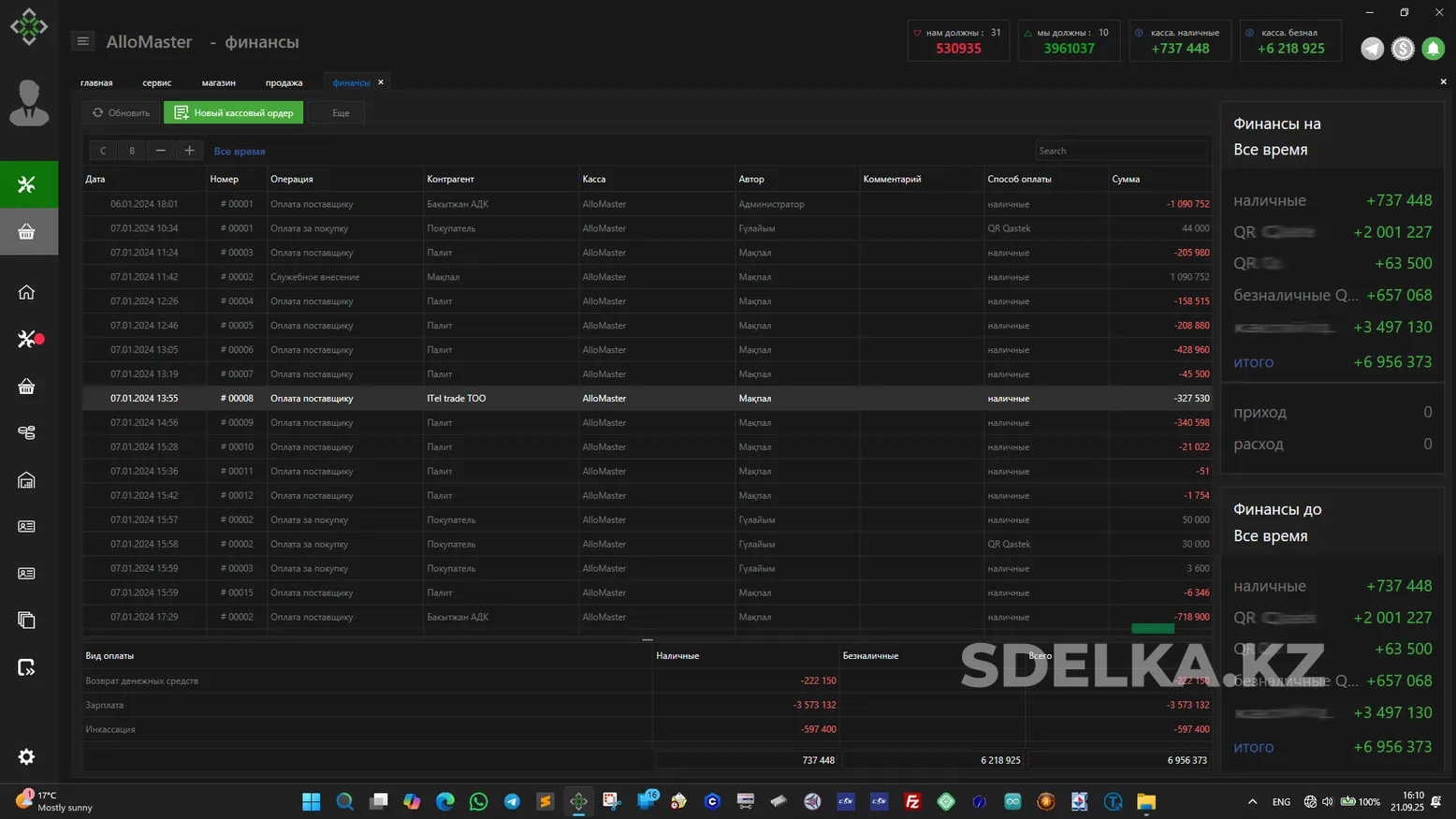
Task: Click the exit icon in left sidebar
Action: [27, 667]
